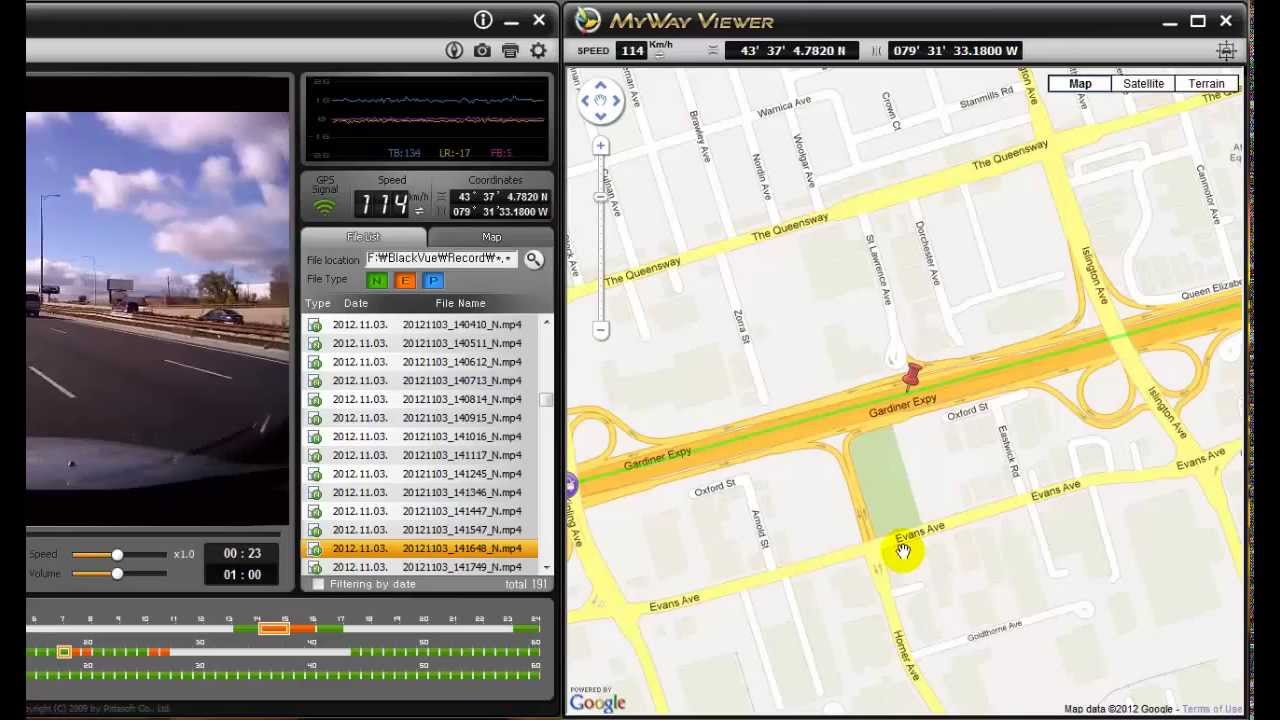Image resolution: width=1280 pixels, height=720 pixels.
Task: Select file 20121103_140410_N.mp4
Action: click(420, 325)
